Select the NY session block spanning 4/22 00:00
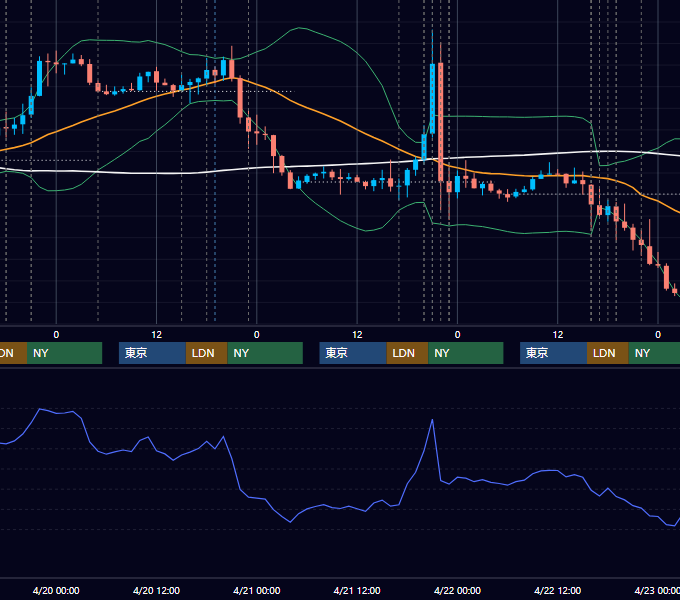680x600 pixels. 466,353
